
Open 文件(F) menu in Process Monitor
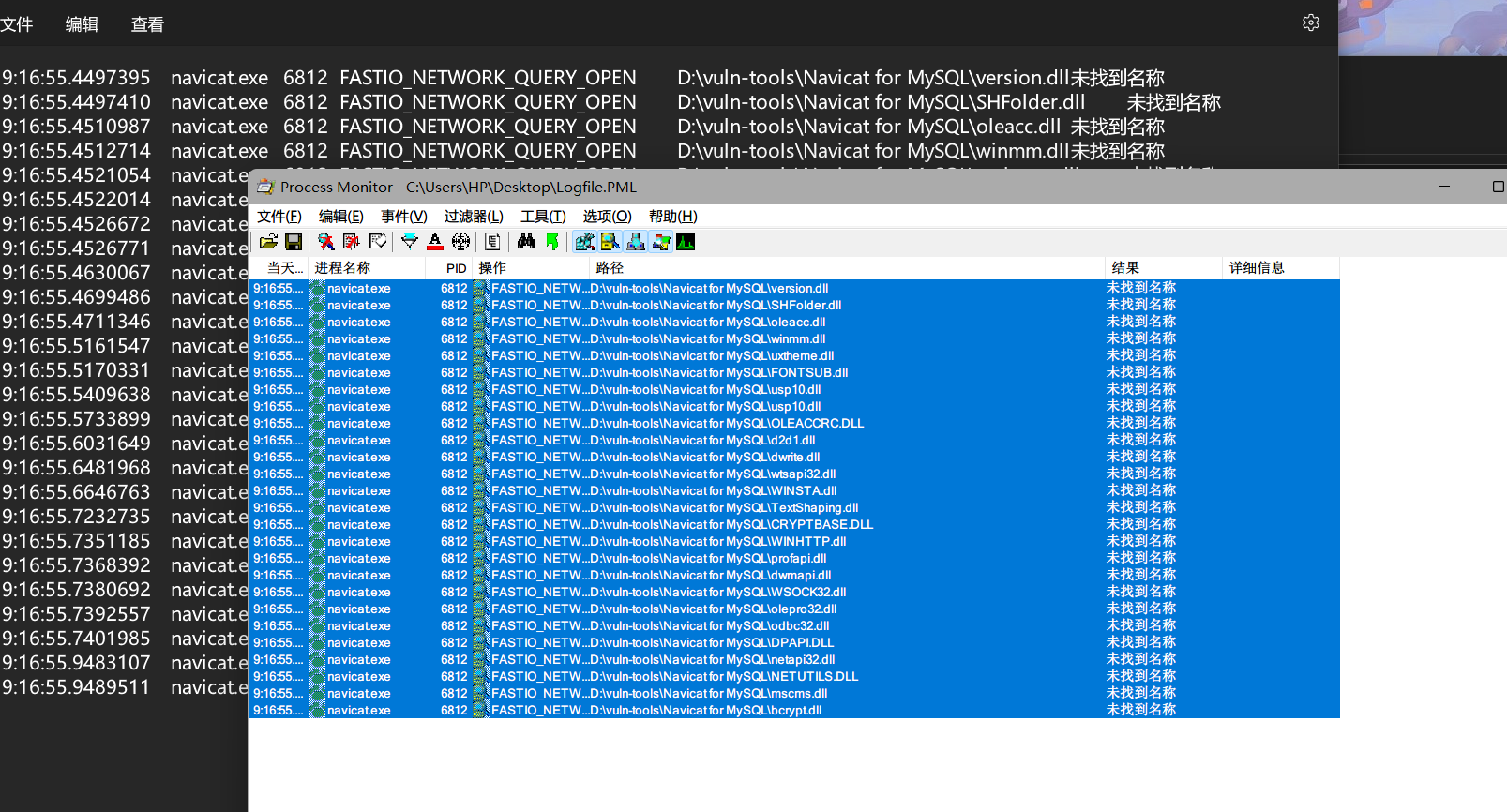pyautogui.click(x=279, y=217)
